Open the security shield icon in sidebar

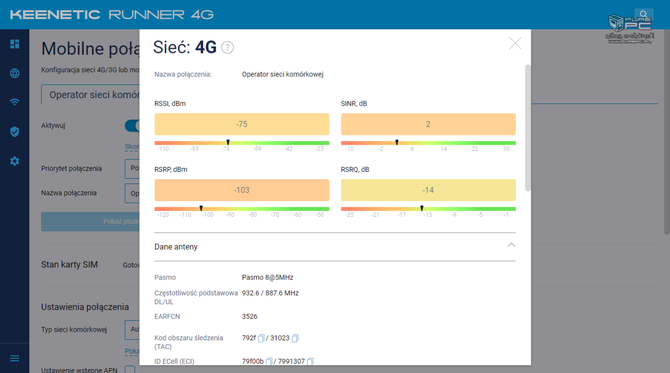pyautogui.click(x=15, y=132)
